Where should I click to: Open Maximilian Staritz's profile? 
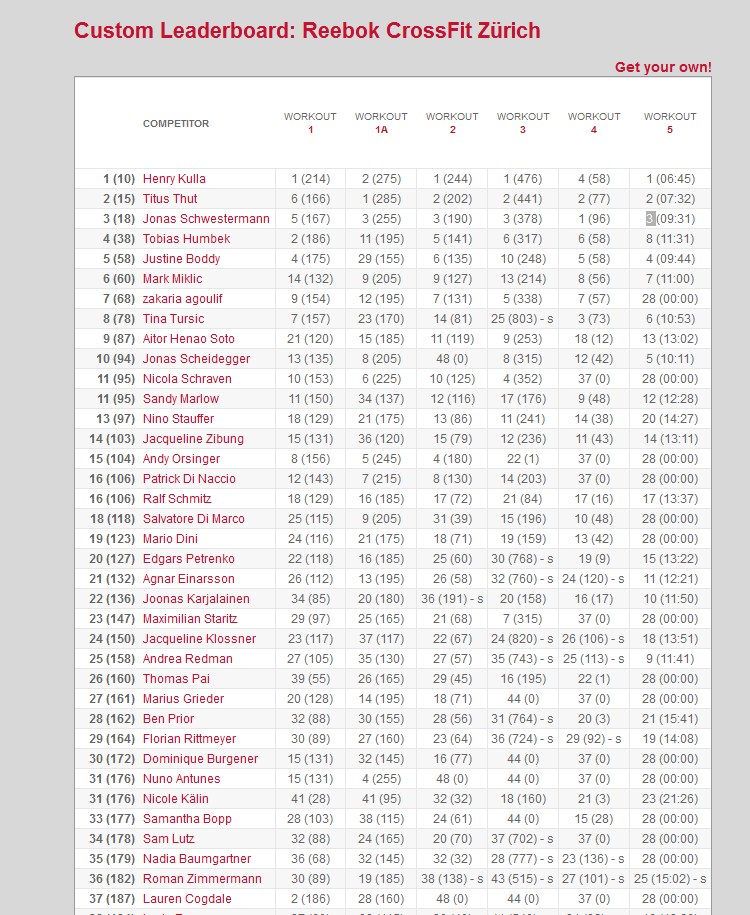pyautogui.click(x=190, y=619)
